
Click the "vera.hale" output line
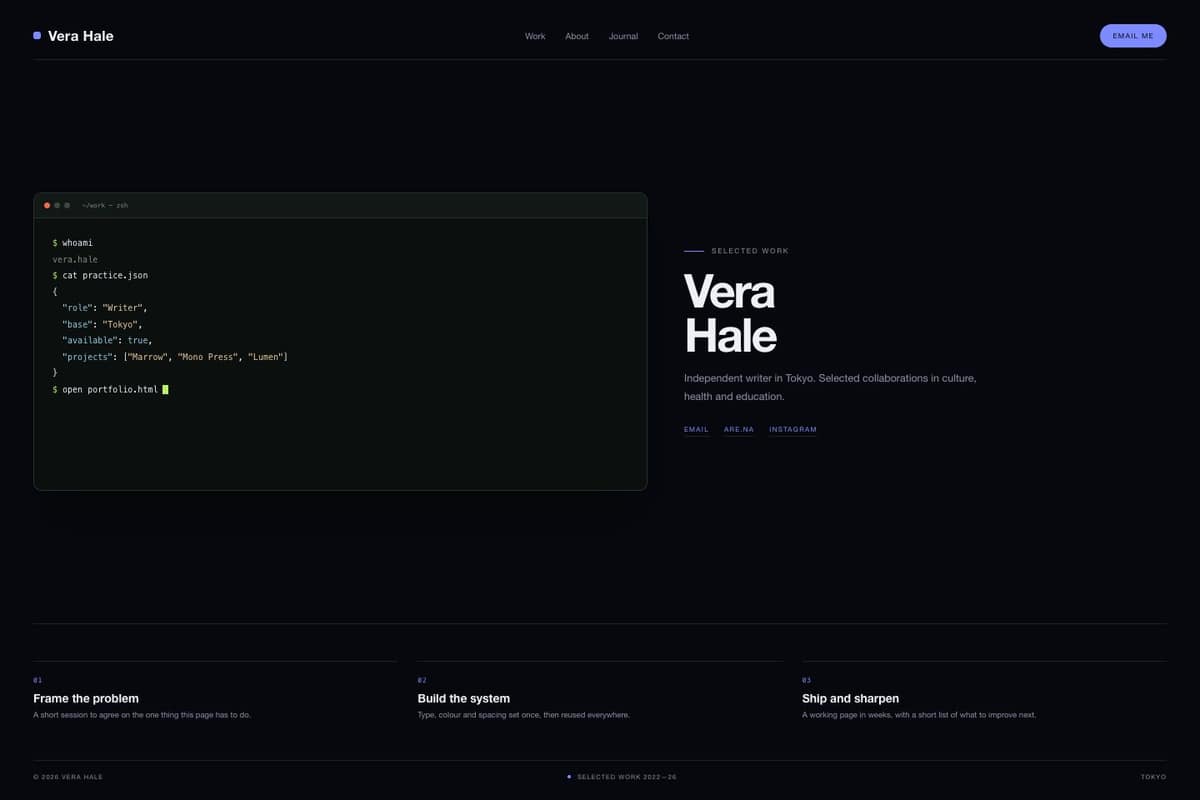pos(75,259)
